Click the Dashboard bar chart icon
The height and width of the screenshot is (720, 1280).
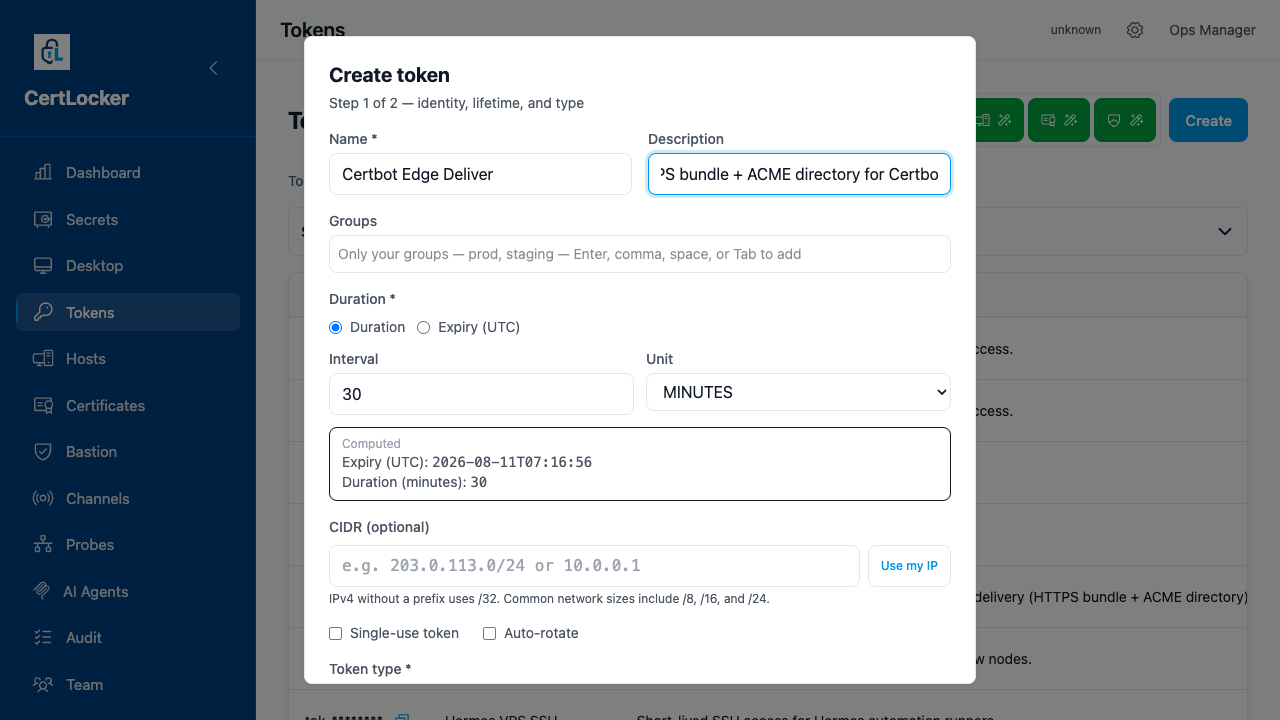[x=43, y=173]
